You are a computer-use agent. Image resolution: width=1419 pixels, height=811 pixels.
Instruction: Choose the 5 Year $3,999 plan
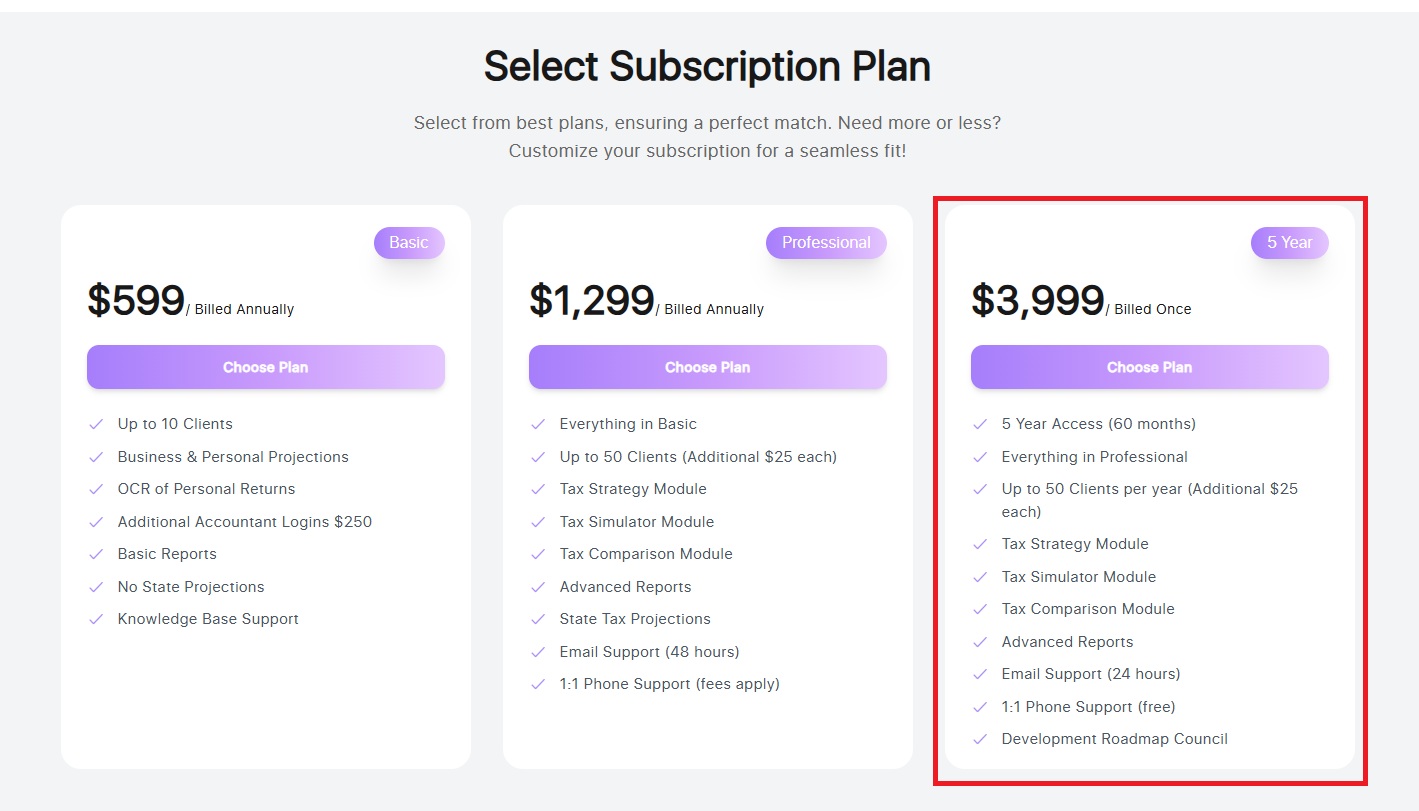pos(1149,367)
